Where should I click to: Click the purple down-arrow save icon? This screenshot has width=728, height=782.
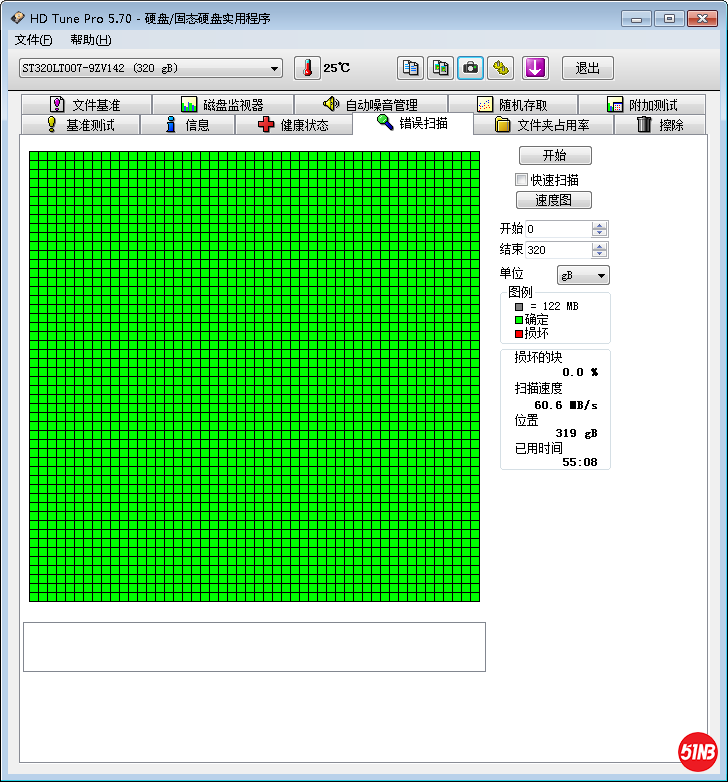point(536,68)
